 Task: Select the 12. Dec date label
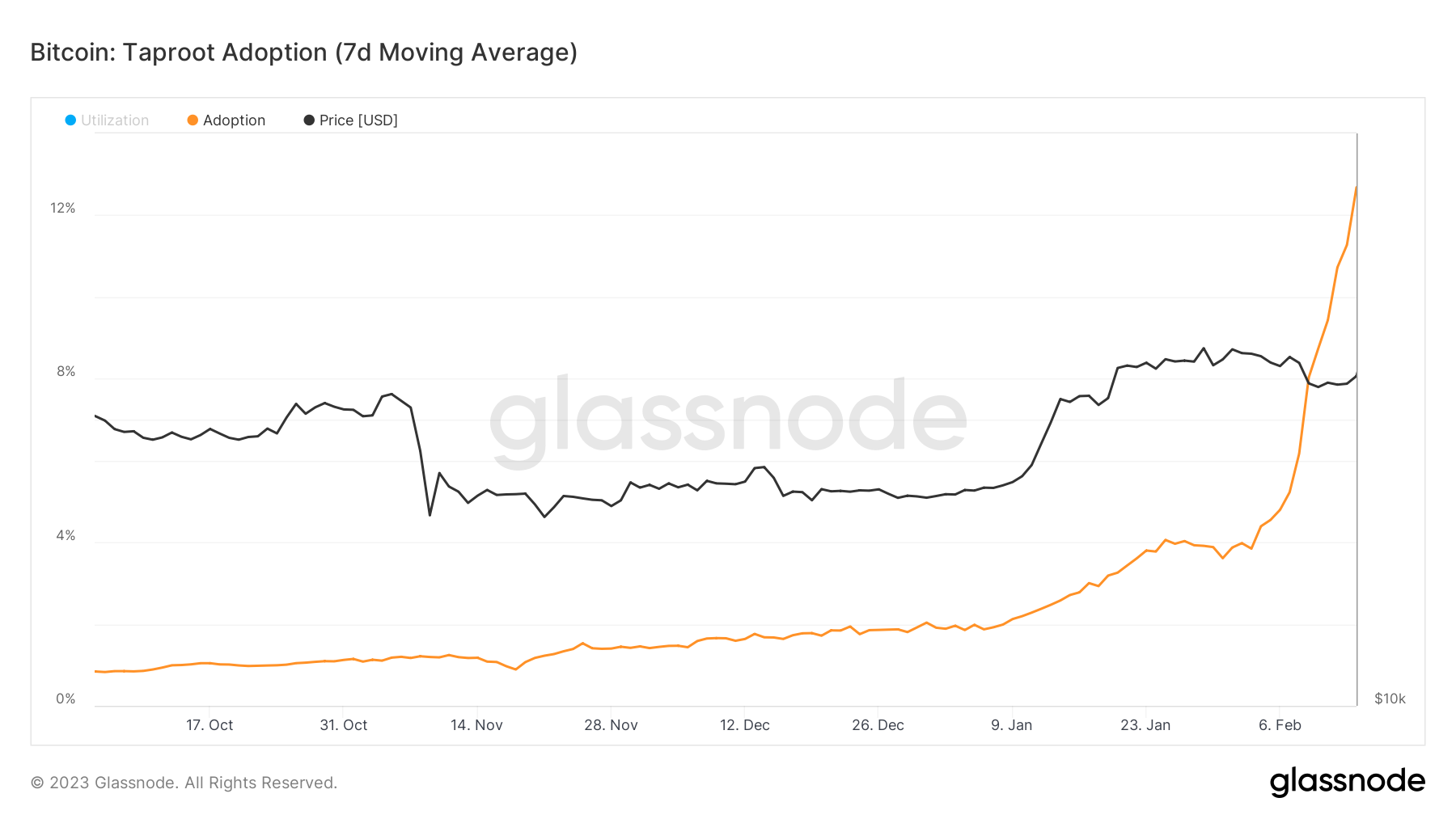click(744, 725)
